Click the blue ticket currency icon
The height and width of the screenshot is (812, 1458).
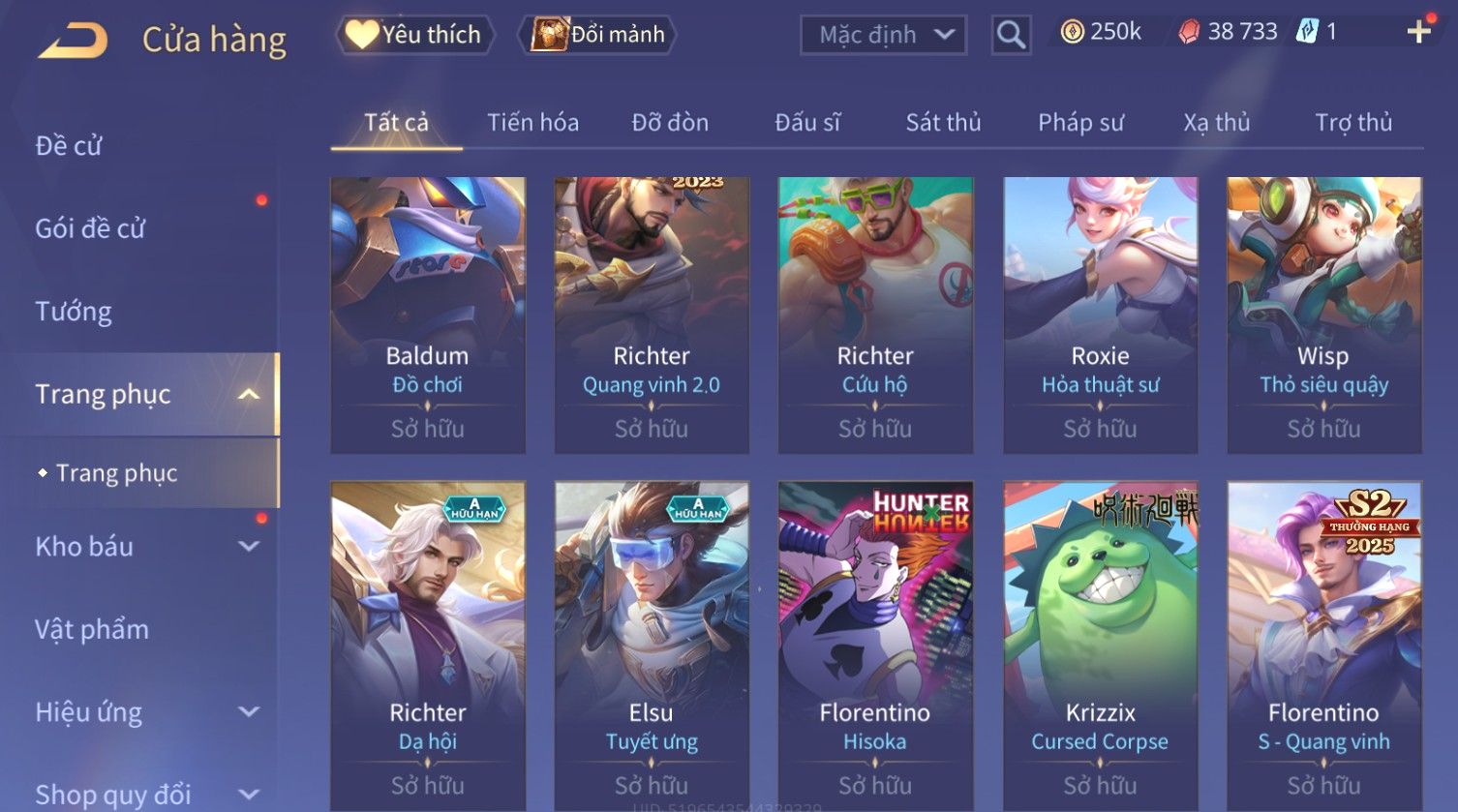1307,32
